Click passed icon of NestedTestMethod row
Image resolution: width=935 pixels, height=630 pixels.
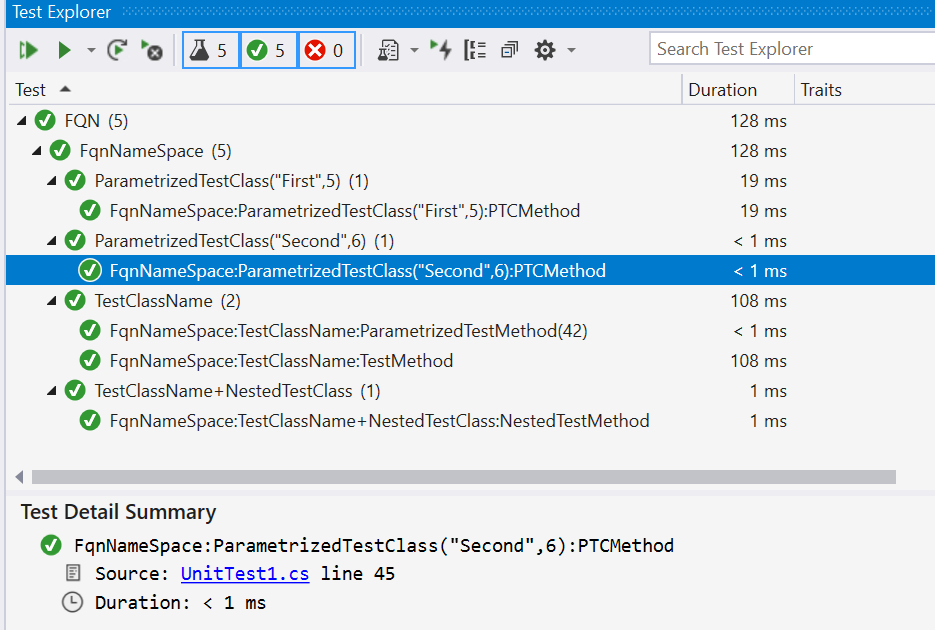tap(89, 420)
